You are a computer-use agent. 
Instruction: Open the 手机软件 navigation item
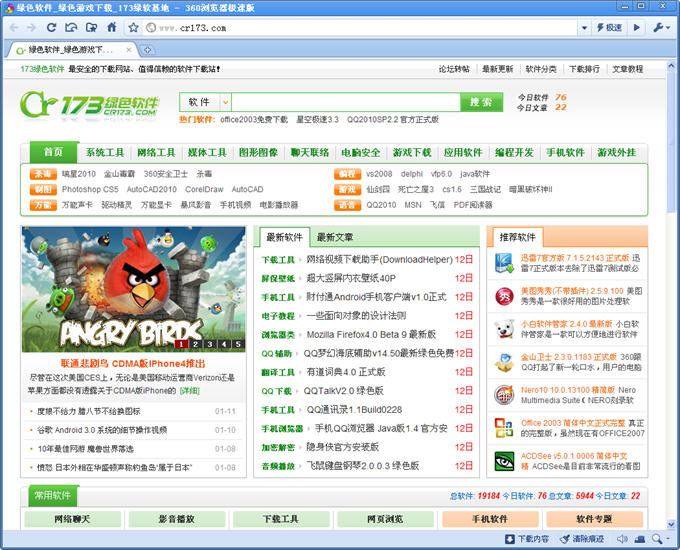tap(565, 153)
